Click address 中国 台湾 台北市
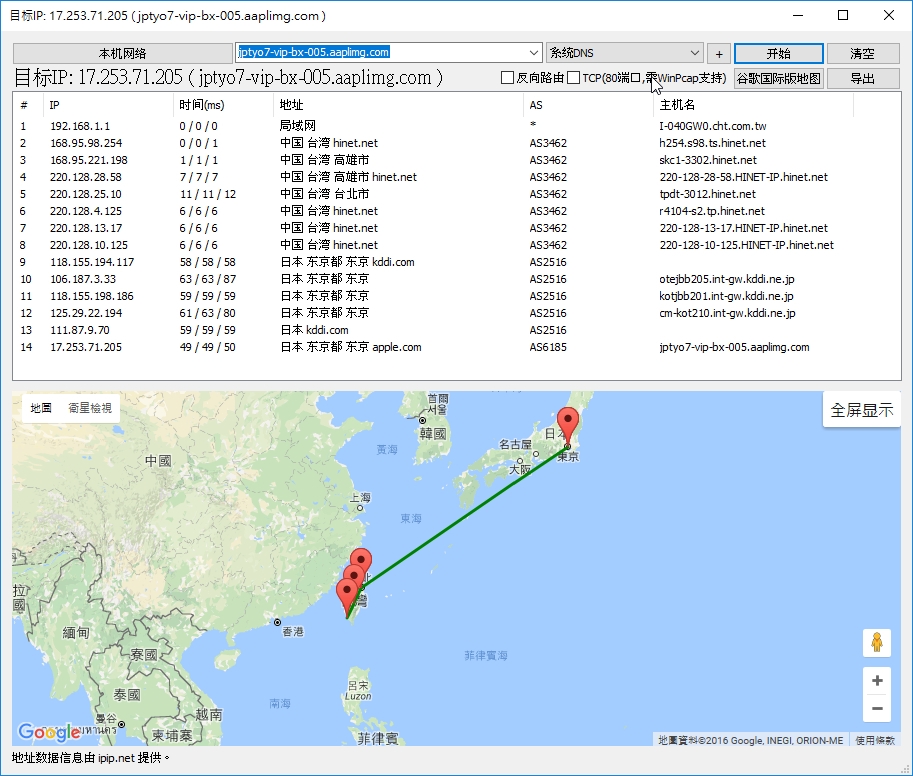Image resolution: width=913 pixels, height=776 pixels. click(x=324, y=194)
